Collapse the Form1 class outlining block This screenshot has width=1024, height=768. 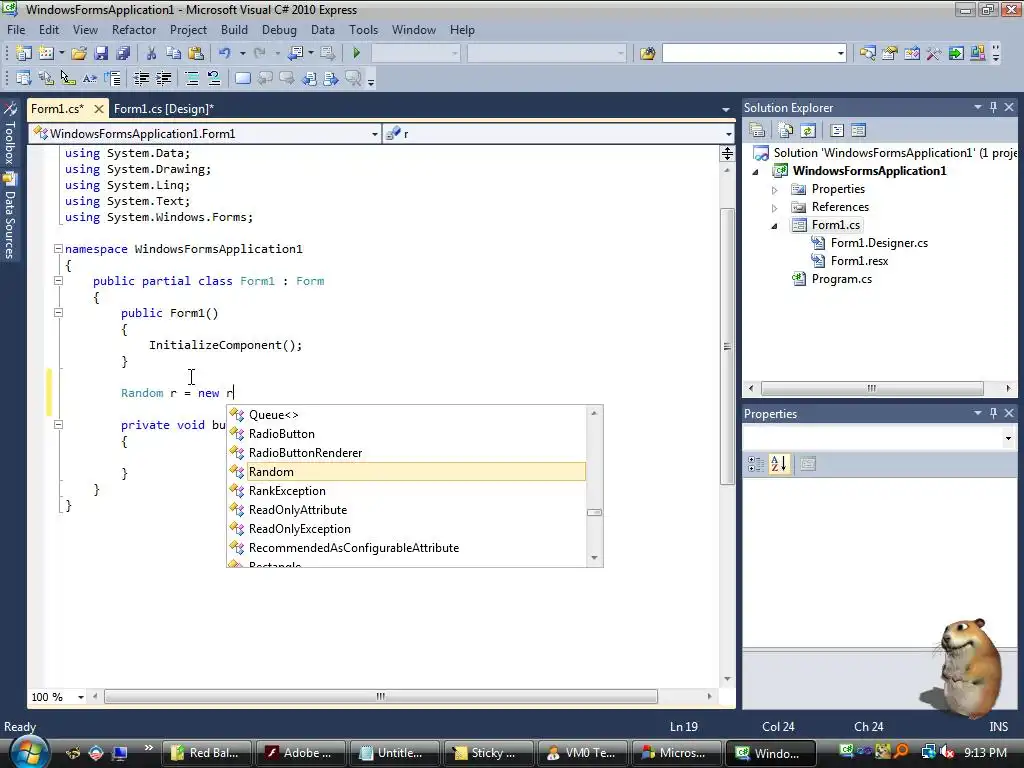(58, 281)
